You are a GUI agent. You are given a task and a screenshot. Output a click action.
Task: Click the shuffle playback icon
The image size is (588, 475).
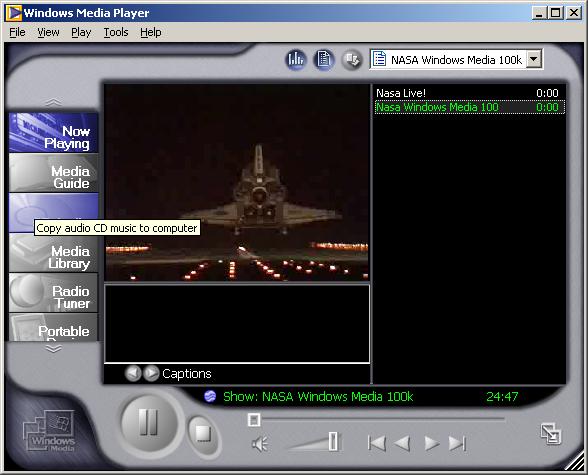pos(352,59)
